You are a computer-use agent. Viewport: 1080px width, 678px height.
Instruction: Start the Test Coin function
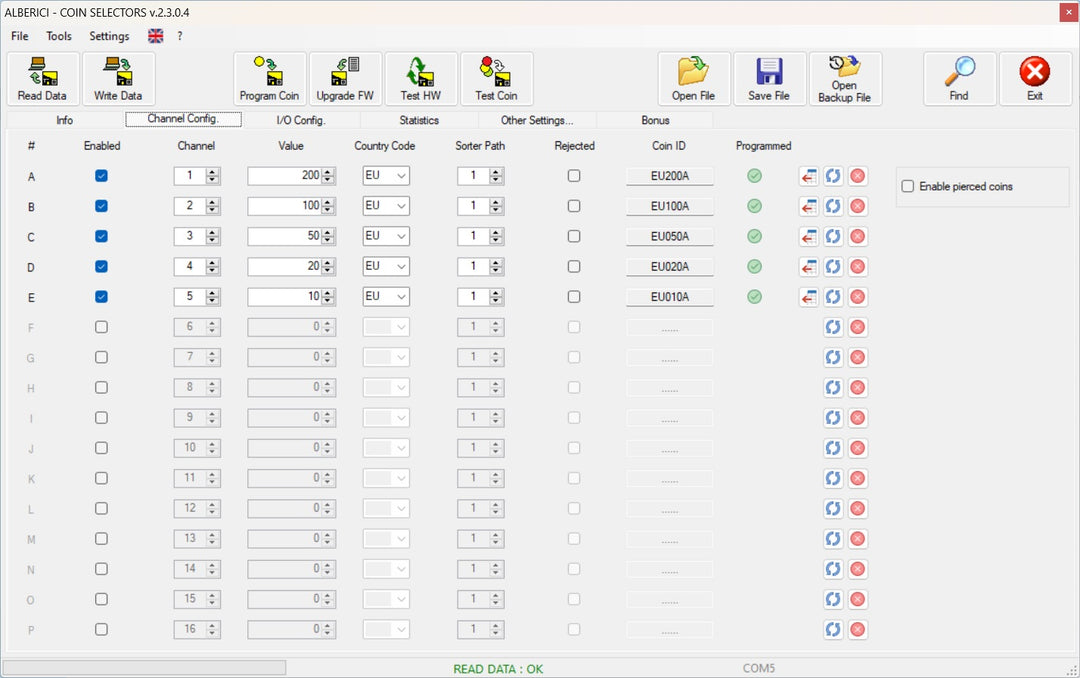coord(496,79)
